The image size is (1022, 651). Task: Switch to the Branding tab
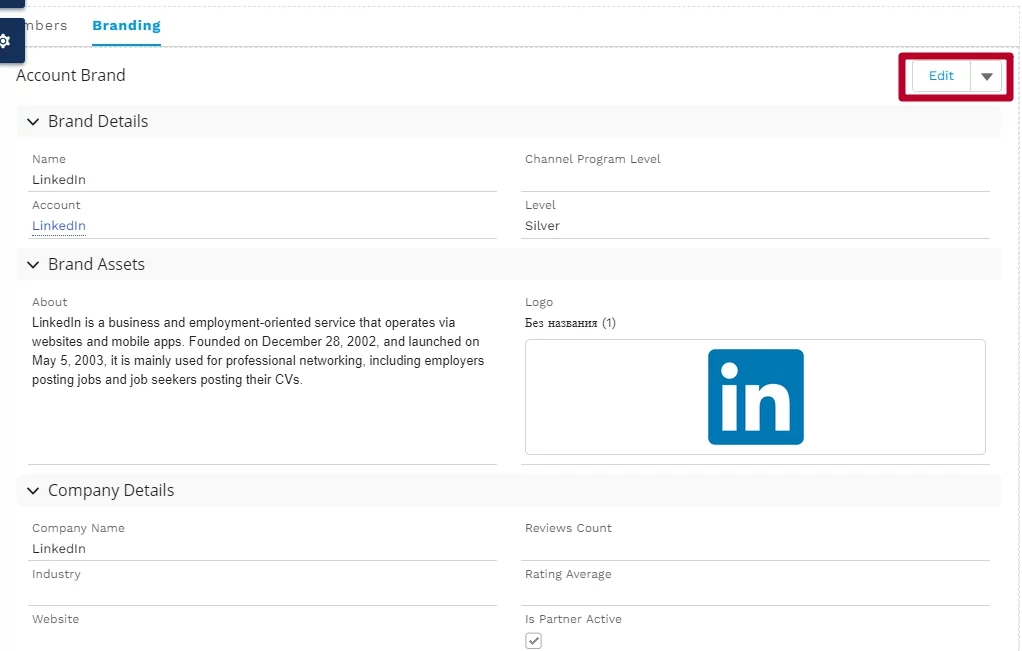coord(126,25)
